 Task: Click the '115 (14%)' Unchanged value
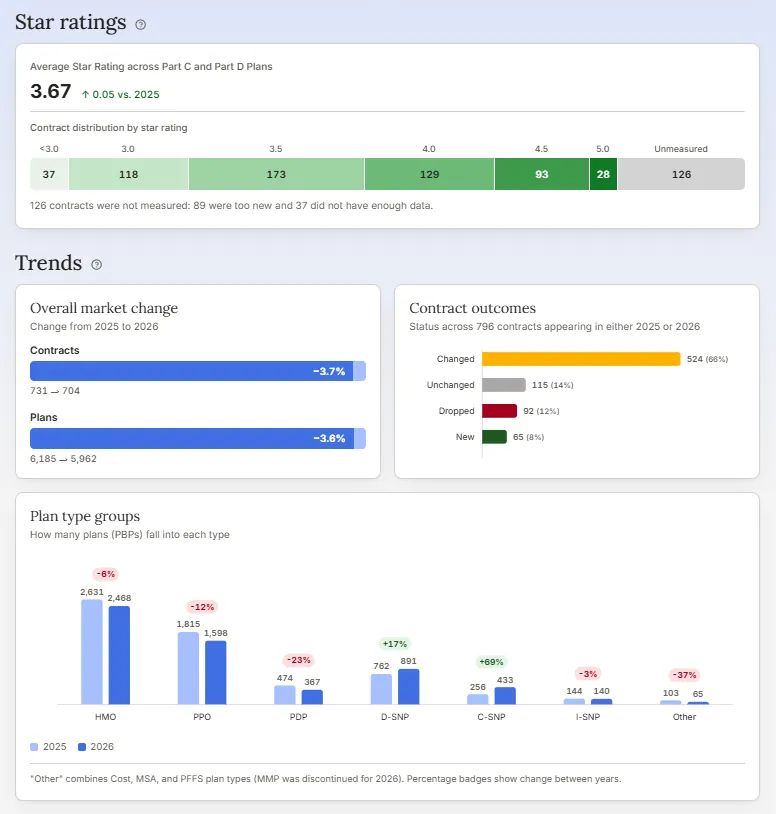coord(553,385)
